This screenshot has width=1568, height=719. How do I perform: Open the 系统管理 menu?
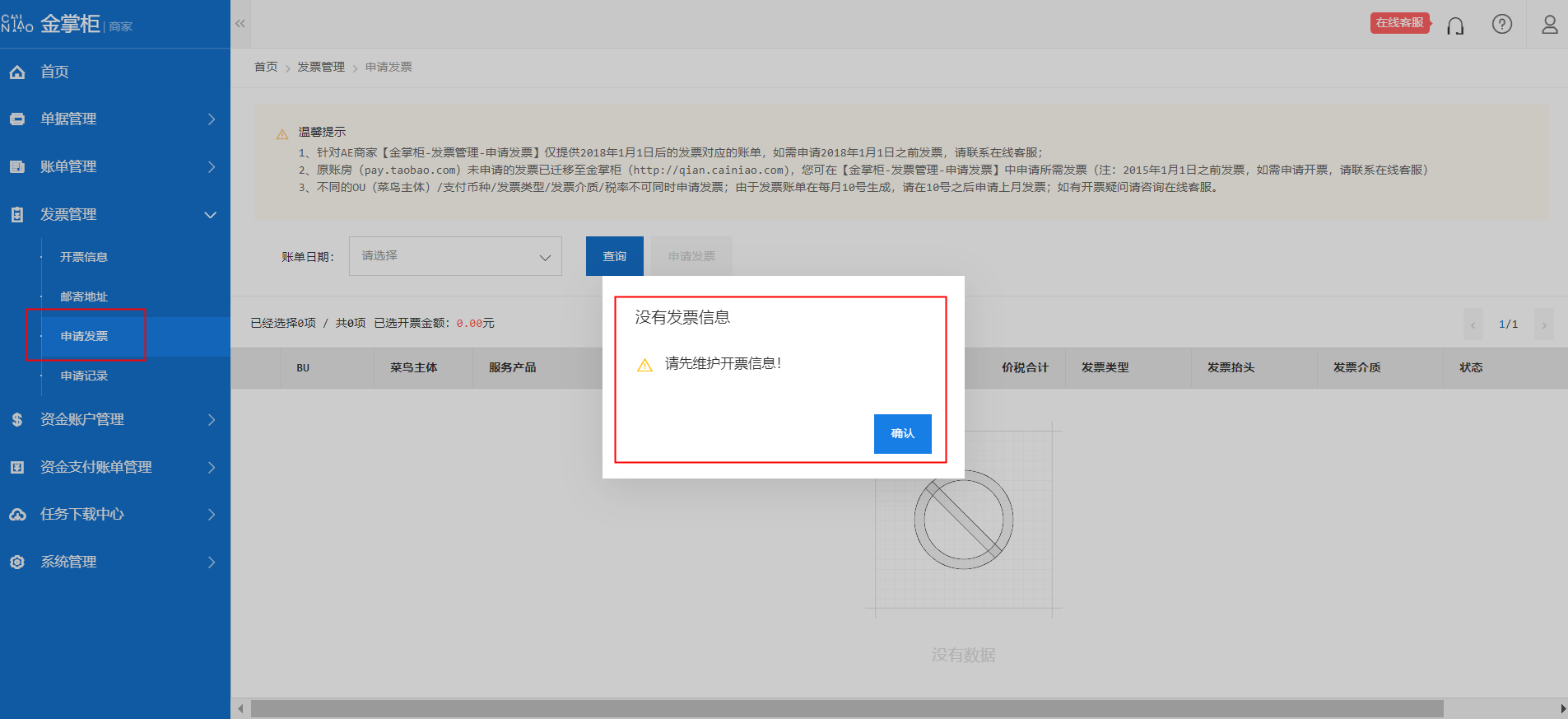coord(68,562)
